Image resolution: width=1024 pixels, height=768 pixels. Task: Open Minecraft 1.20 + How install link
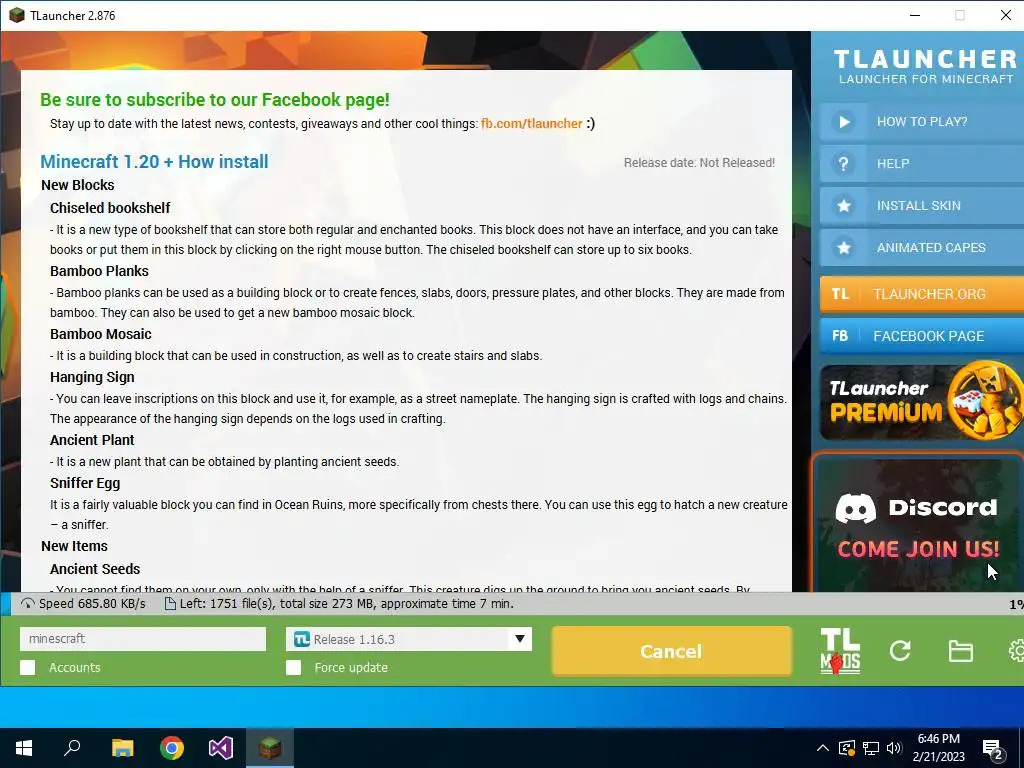[x=154, y=162]
